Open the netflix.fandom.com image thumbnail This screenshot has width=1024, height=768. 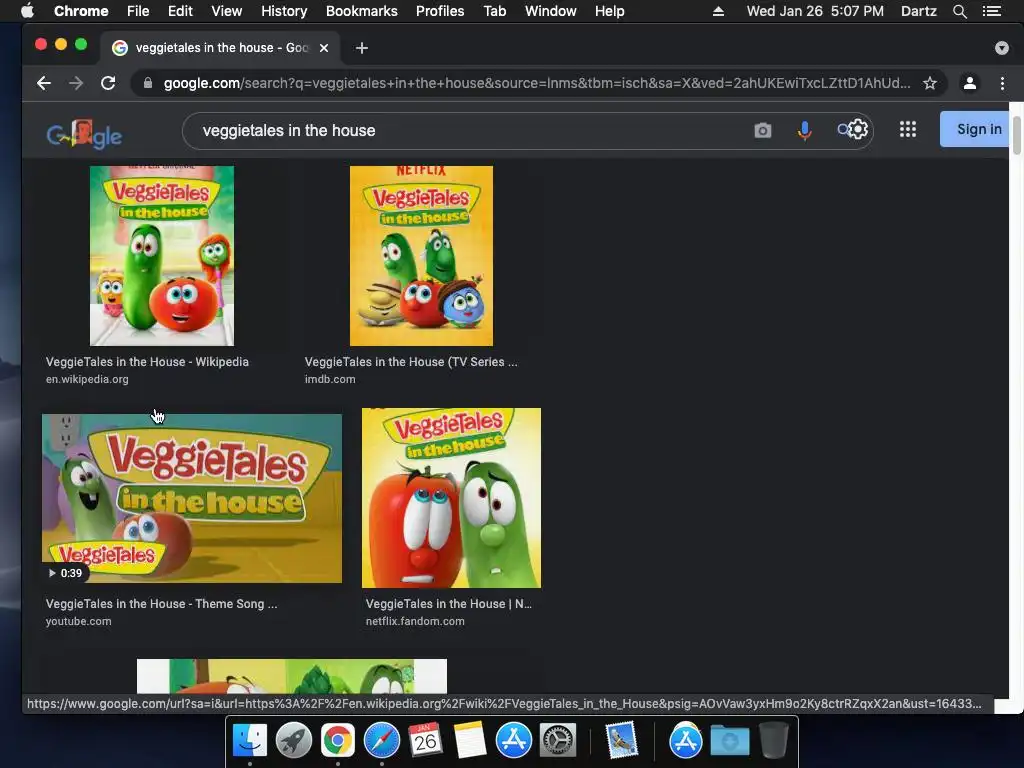click(451, 498)
